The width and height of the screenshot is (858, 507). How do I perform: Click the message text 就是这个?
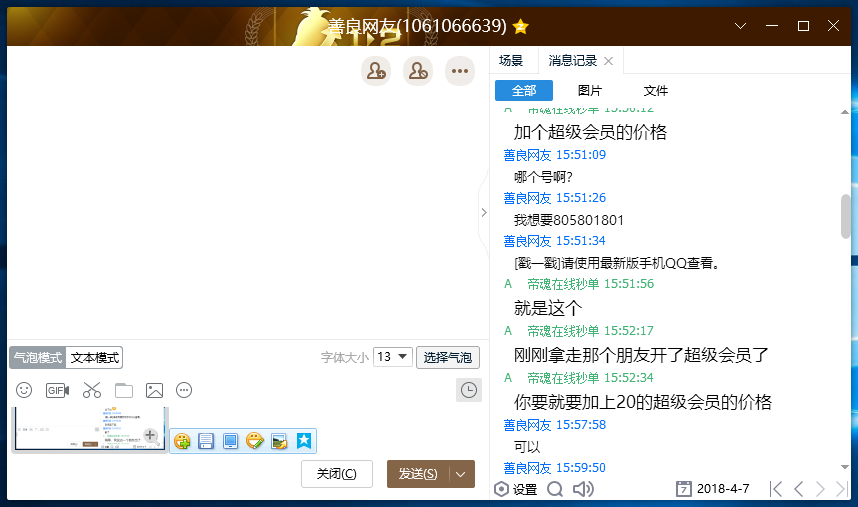547,308
